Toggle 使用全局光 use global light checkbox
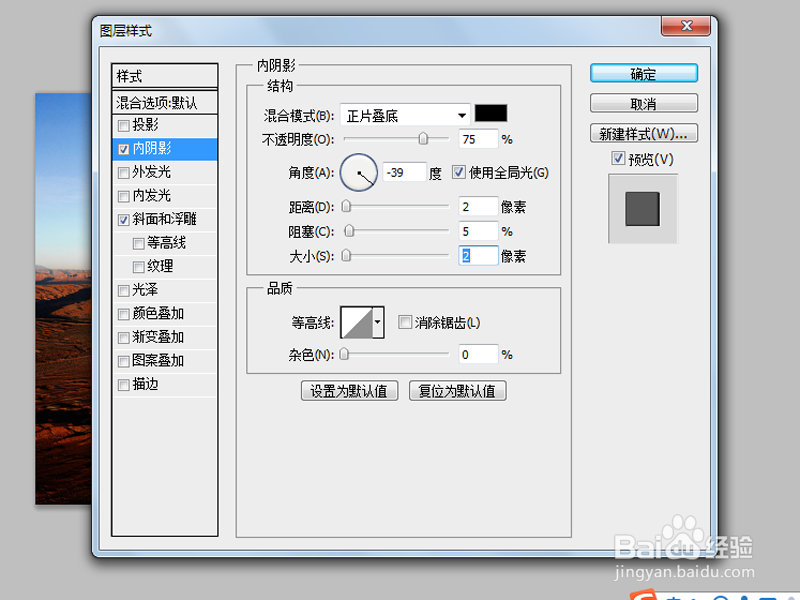This screenshot has width=800, height=600. pyautogui.click(x=459, y=172)
